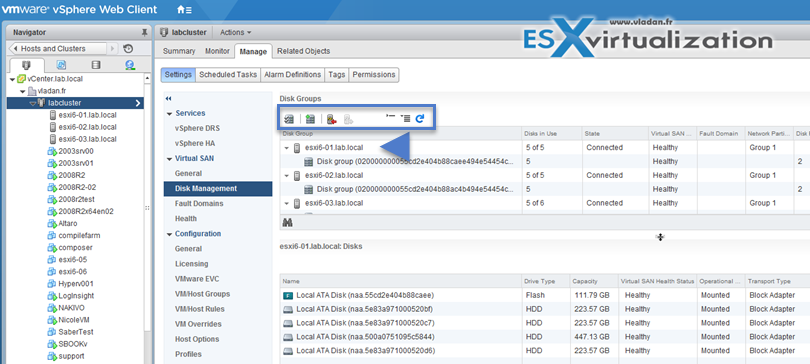Go back via Hosts and Clusters button
810x364 pixels.
point(57,49)
